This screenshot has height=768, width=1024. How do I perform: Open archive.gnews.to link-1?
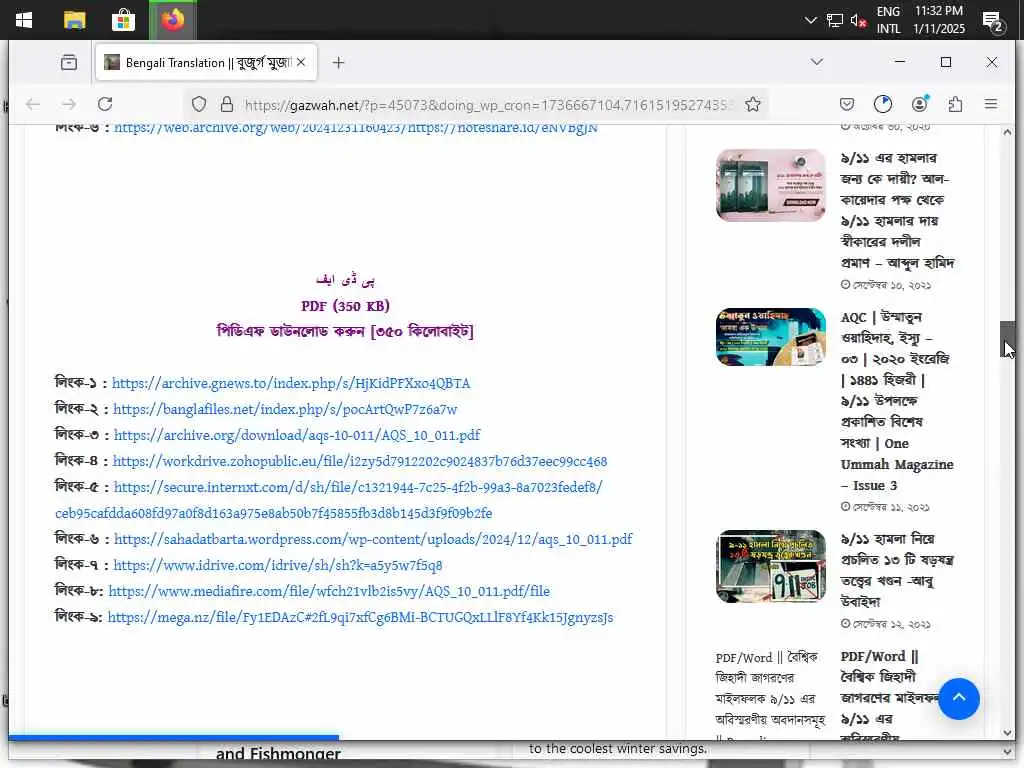tap(291, 383)
